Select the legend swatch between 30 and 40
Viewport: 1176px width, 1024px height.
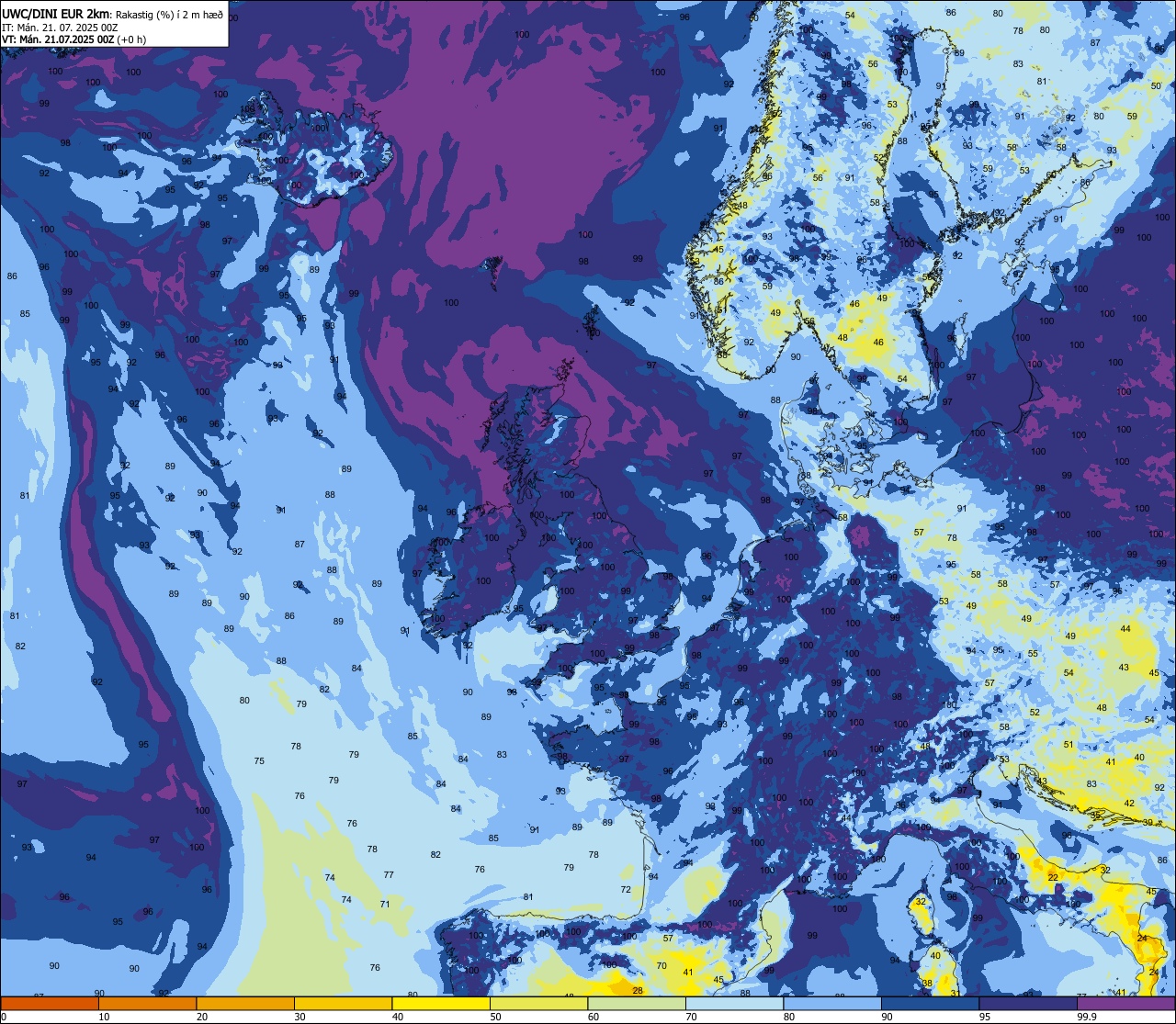[x=343, y=1003]
